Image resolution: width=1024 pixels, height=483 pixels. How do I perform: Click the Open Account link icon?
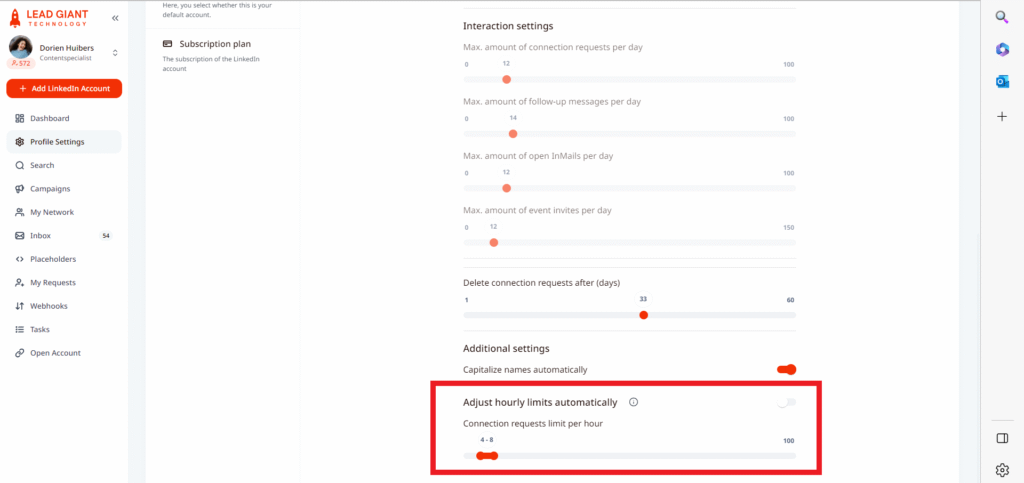coord(19,353)
